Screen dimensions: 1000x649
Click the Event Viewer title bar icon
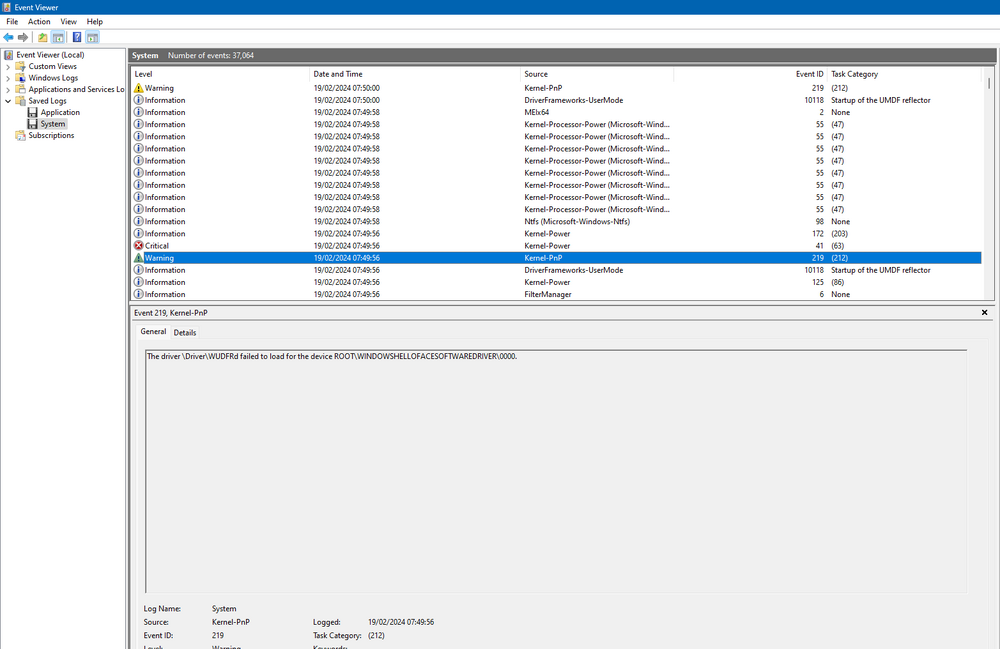(x=7, y=7)
